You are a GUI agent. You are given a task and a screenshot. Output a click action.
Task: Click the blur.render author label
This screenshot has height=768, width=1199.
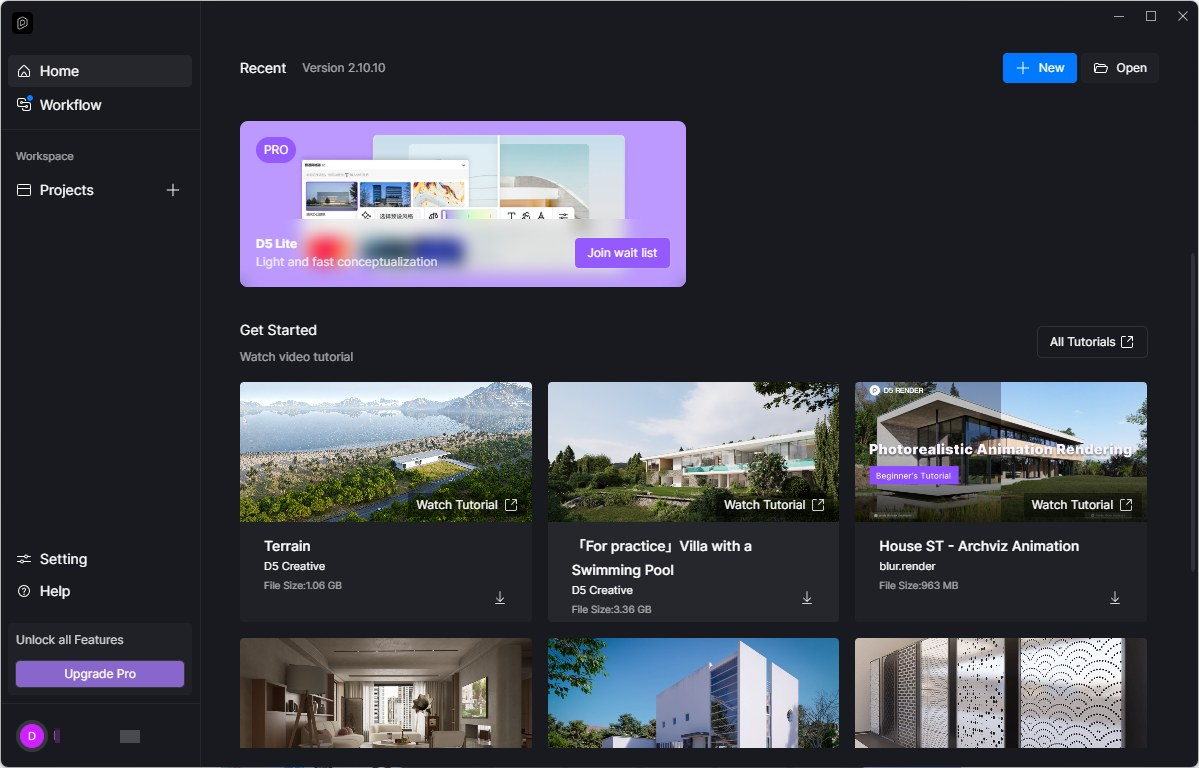pos(907,567)
